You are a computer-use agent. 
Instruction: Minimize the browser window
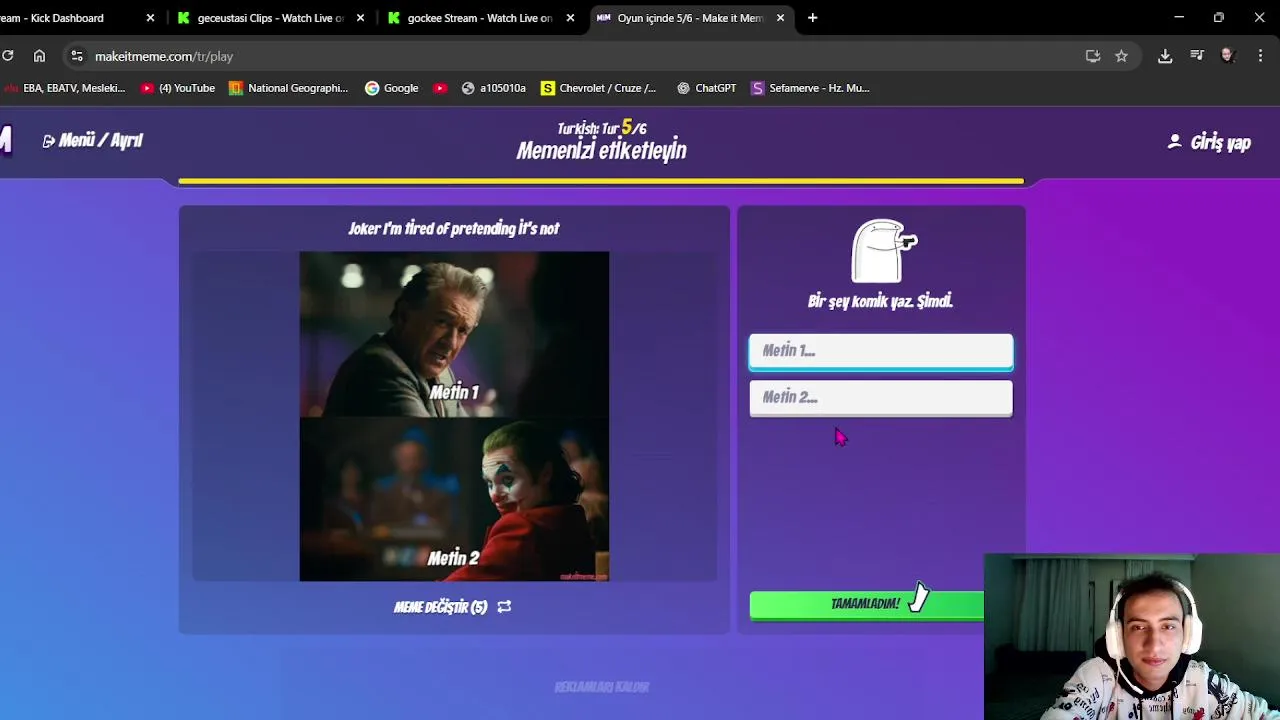click(1179, 18)
